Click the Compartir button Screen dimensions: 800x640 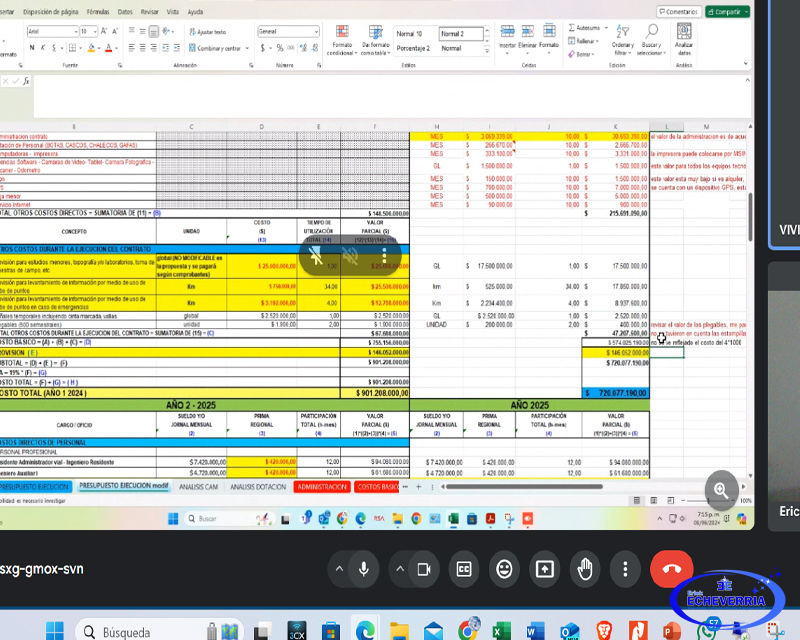tap(727, 12)
